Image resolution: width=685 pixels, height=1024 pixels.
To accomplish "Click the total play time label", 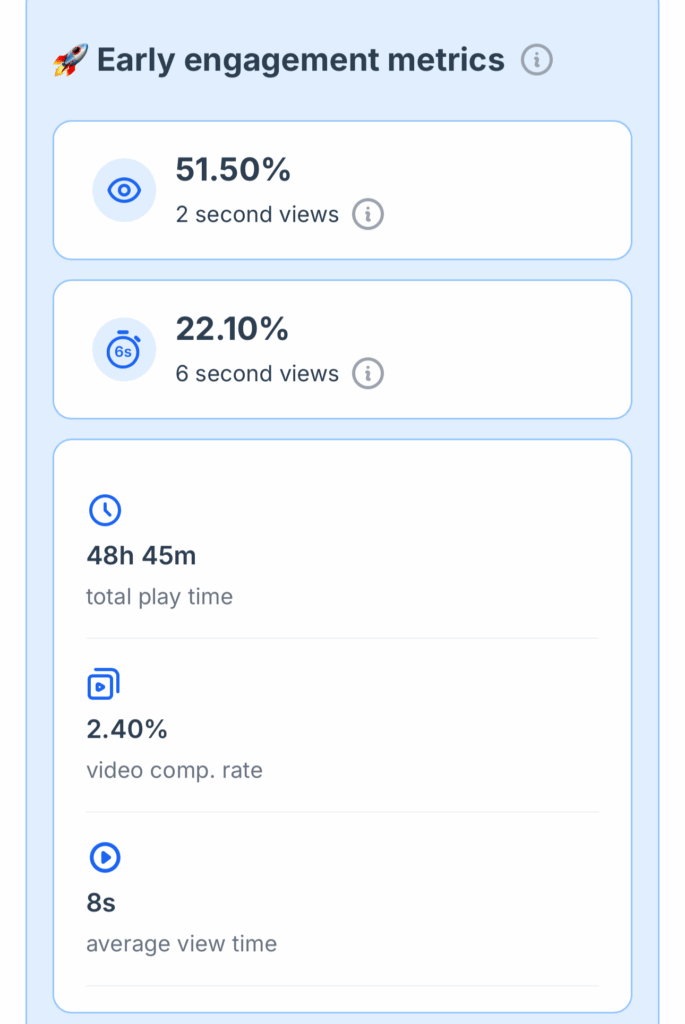I will [159, 597].
